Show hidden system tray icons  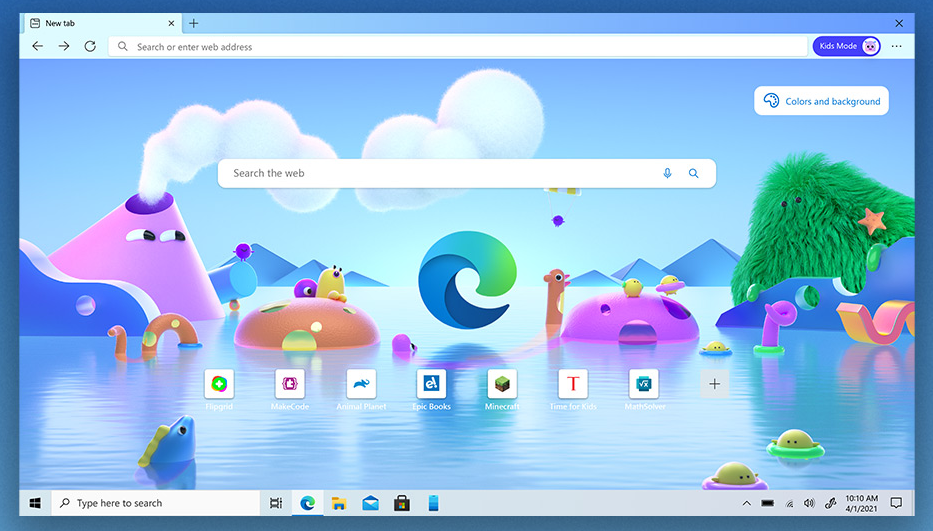(x=746, y=503)
